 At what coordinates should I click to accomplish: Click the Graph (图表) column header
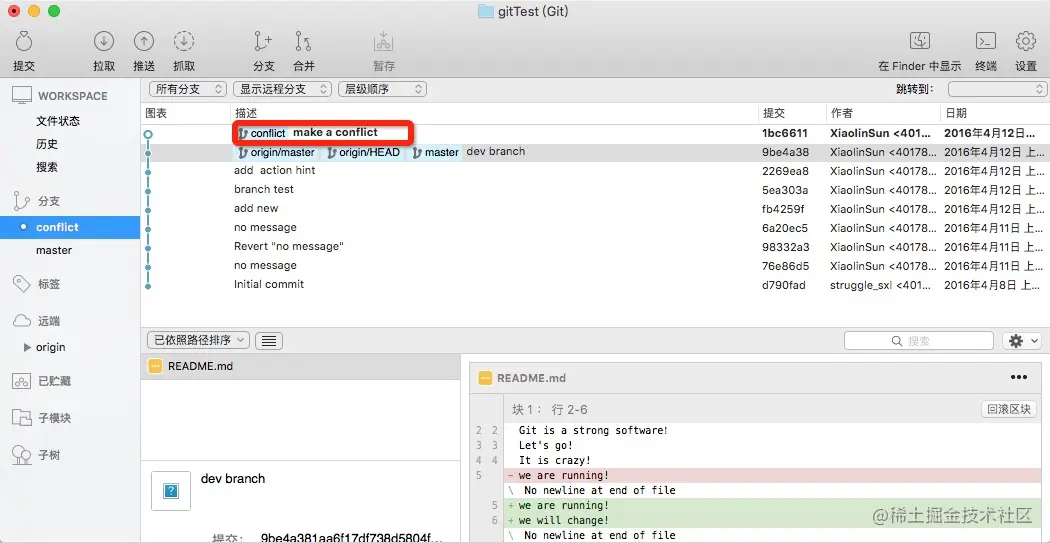155,113
